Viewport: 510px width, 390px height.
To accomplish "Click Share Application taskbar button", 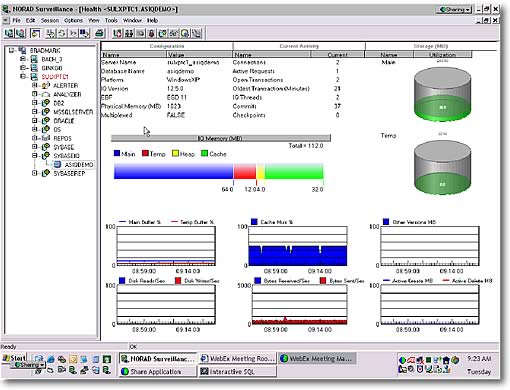I will click(157, 371).
